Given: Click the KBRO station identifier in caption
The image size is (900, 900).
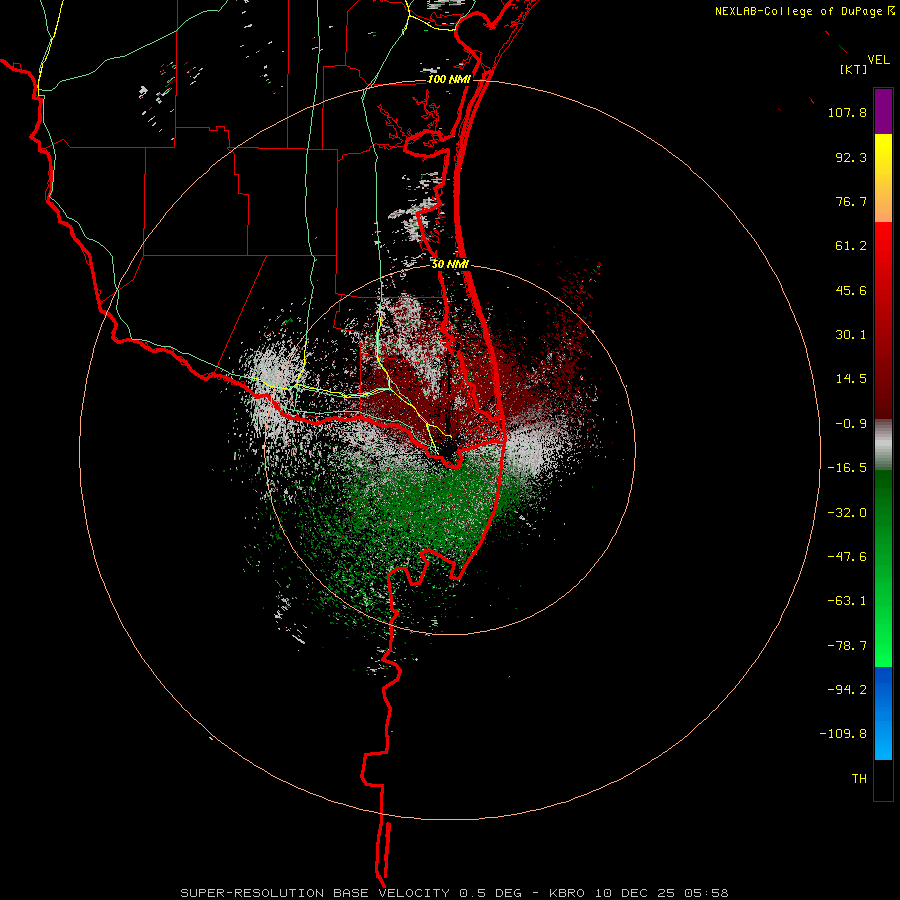Looking at the screenshot, I should [567, 893].
